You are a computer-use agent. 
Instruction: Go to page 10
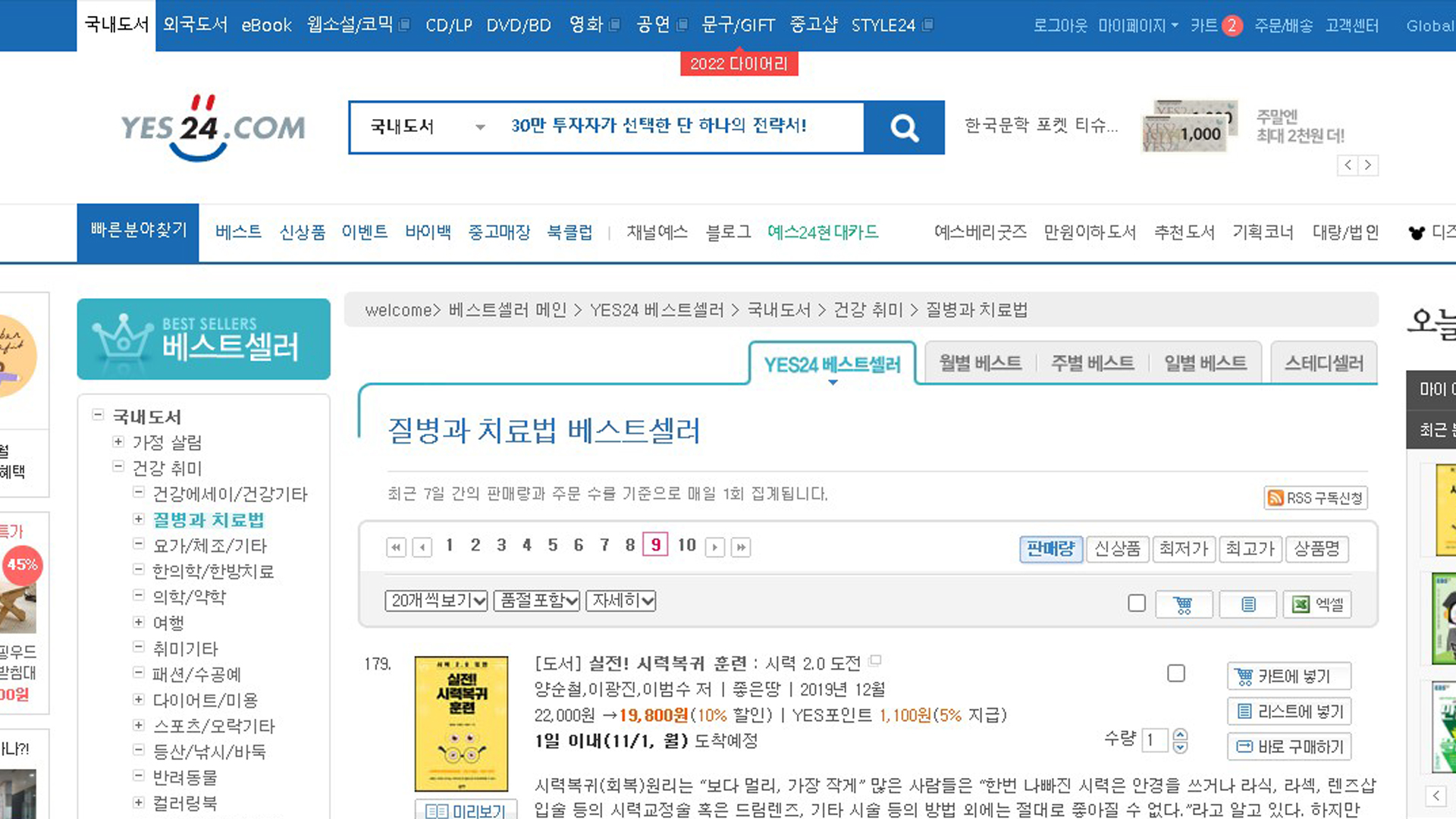click(x=686, y=545)
